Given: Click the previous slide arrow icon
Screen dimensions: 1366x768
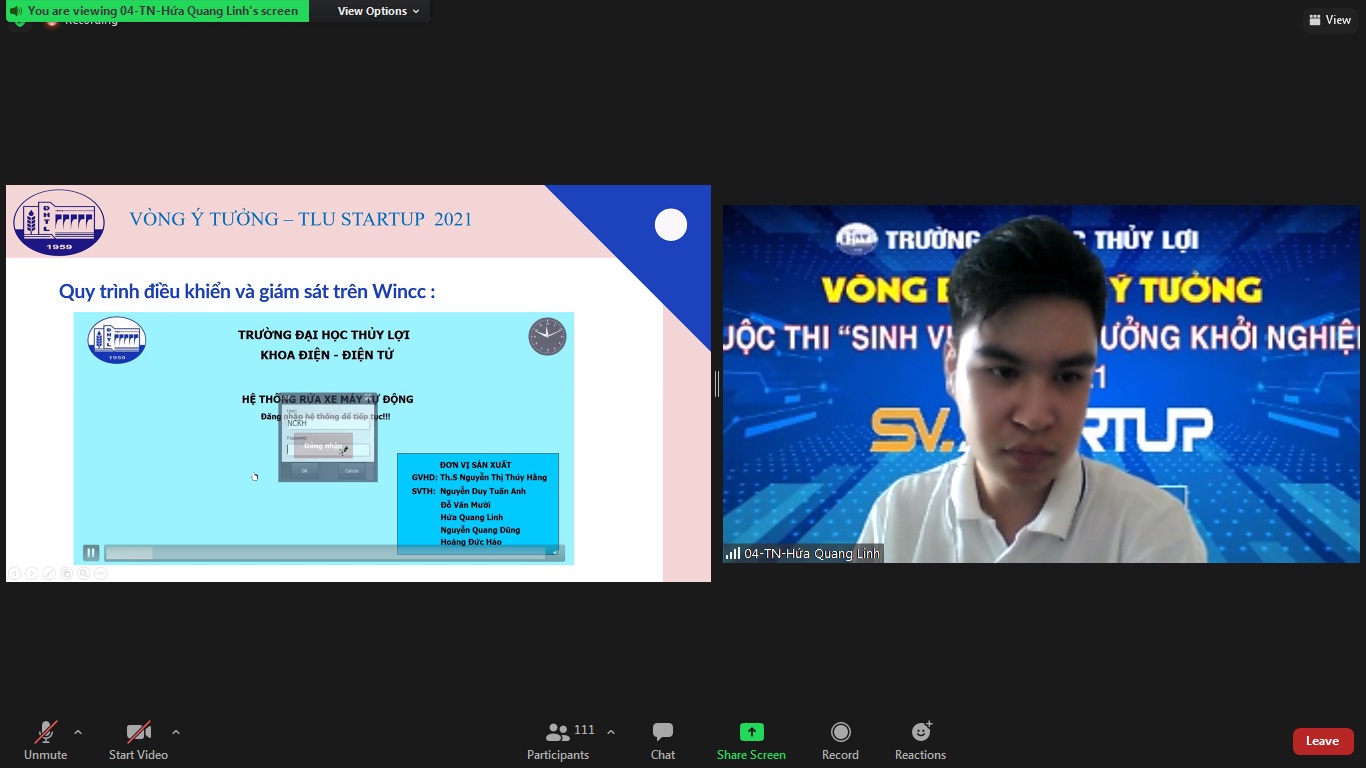Looking at the screenshot, I should (x=15, y=573).
